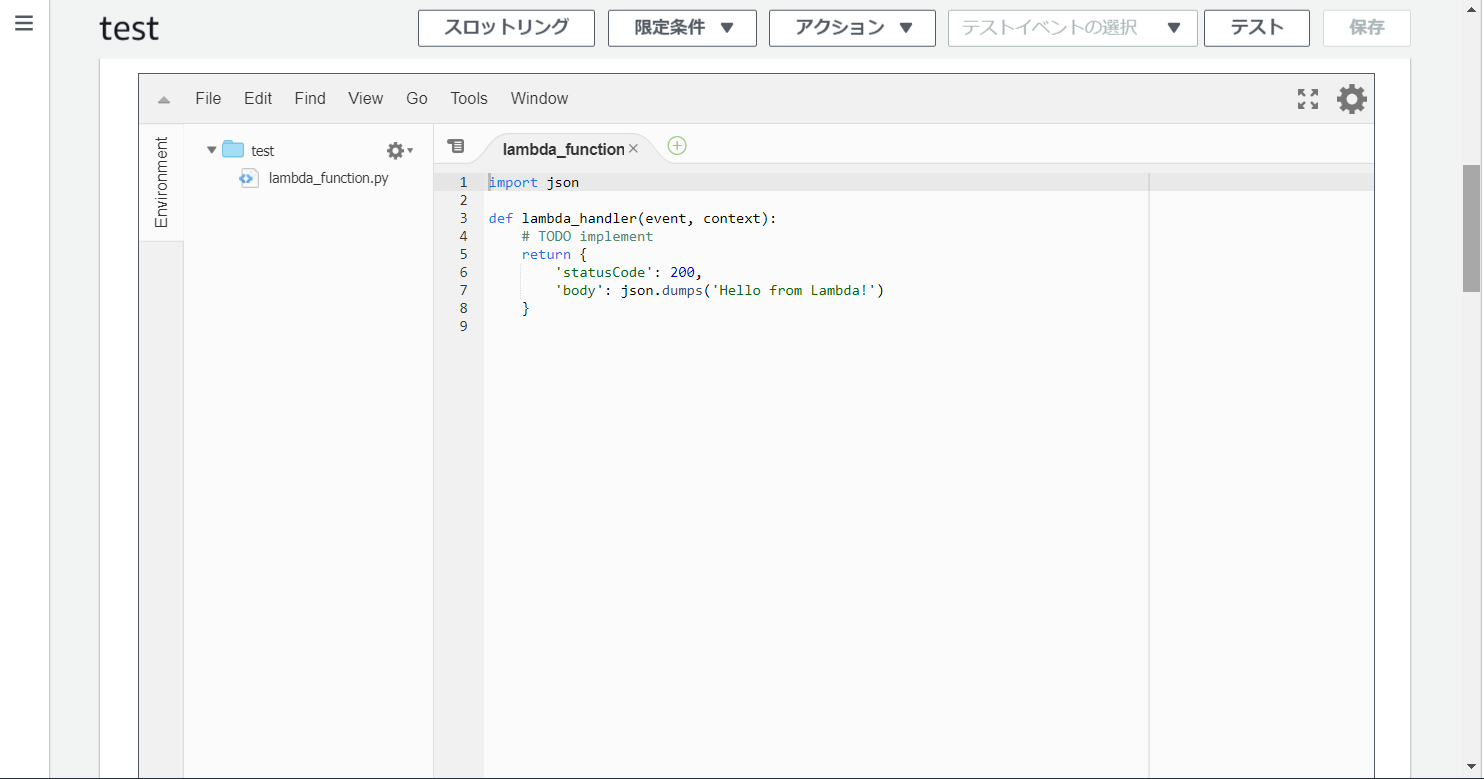Close the lambda_function tab
The image size is (1484, 779).
click(x=633, y=149)
